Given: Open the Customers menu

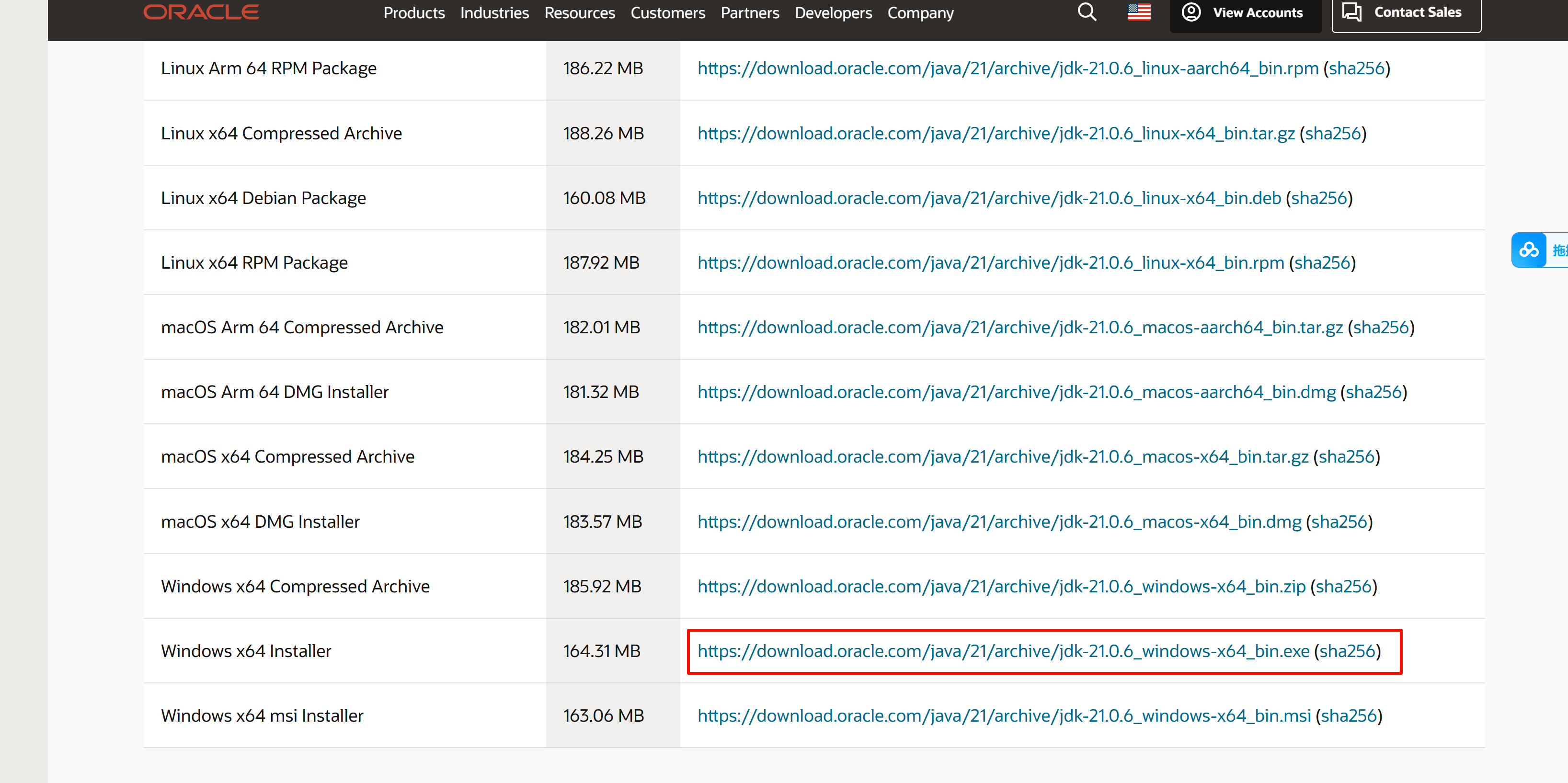Looking at the screenshot, I should 668,13.
